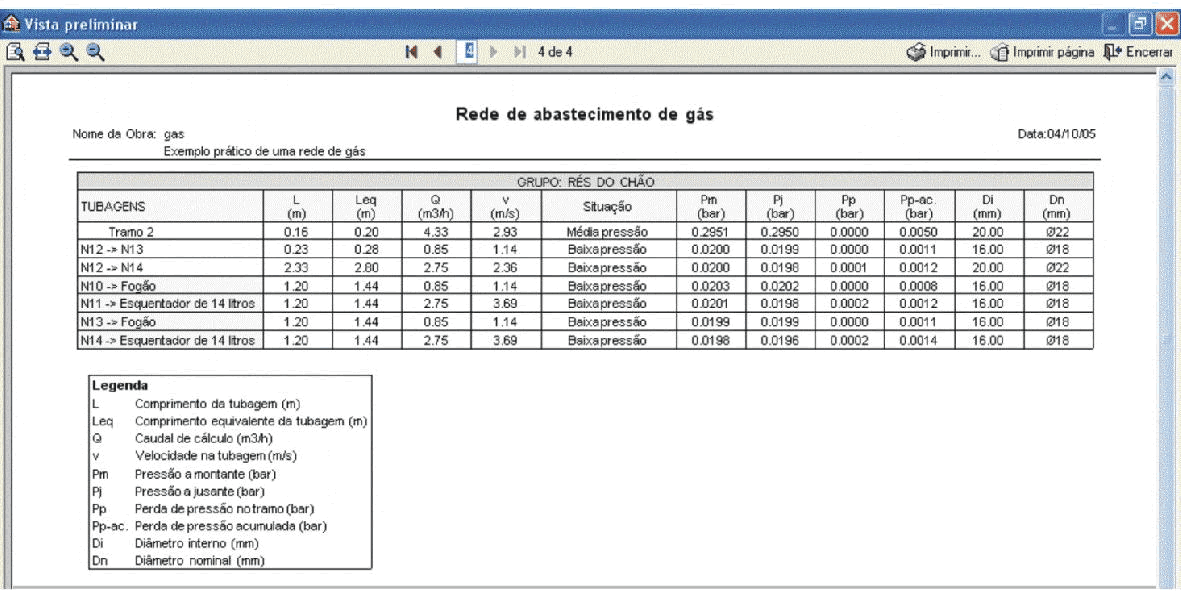Click the 'Situação' column header
This screenshot has height=591, width=1181.
(x=607, y=206)
